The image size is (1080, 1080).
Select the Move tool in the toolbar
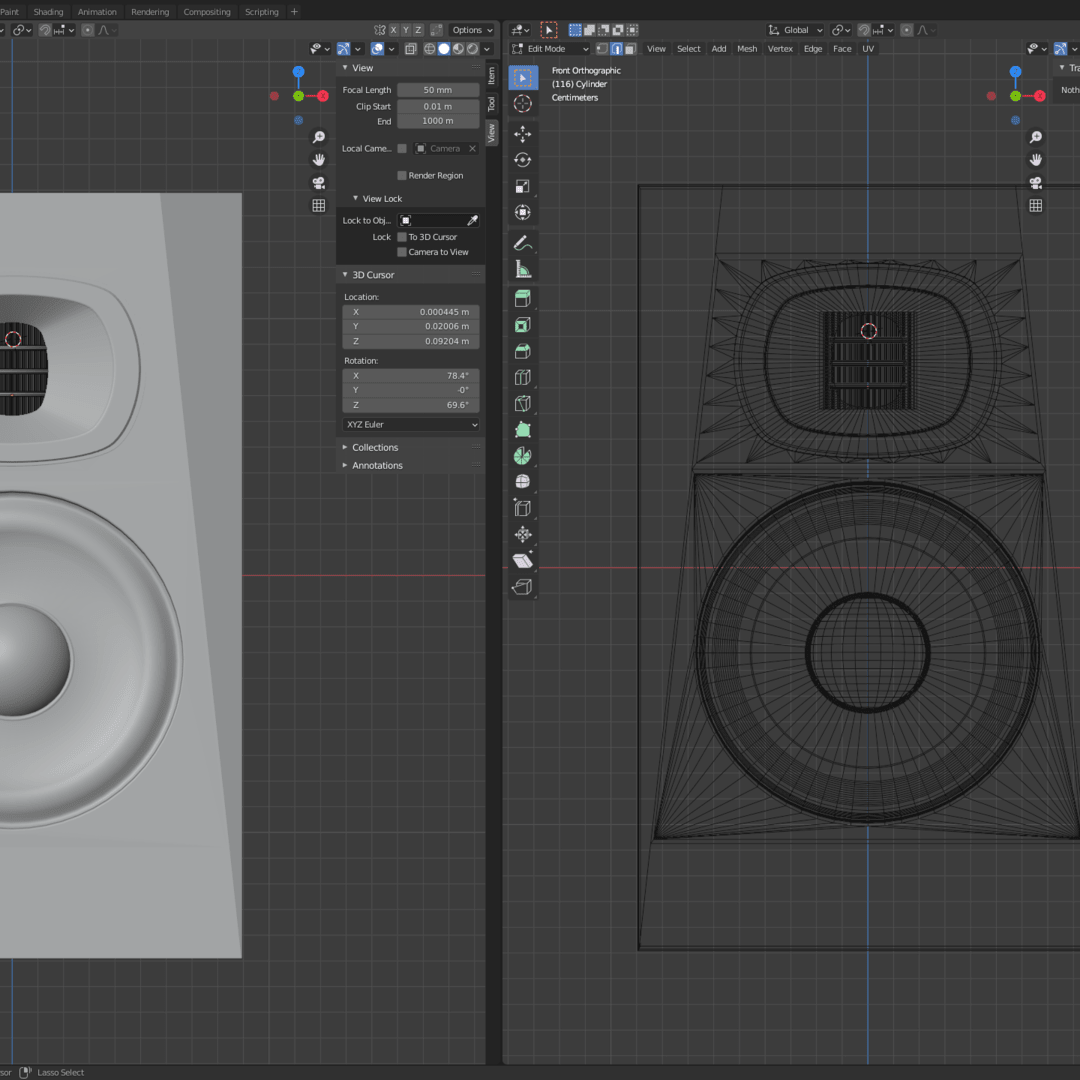pyautogui.click(x=522, y=134)
